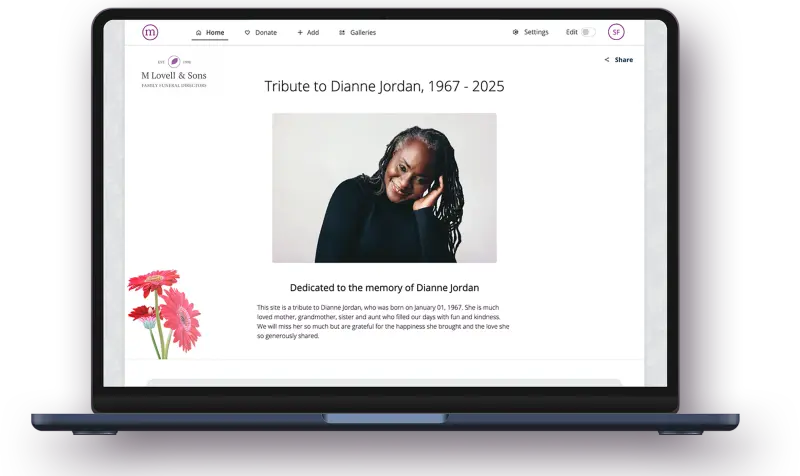
Task: Select the Home tab label
Action: click(215, 32)
